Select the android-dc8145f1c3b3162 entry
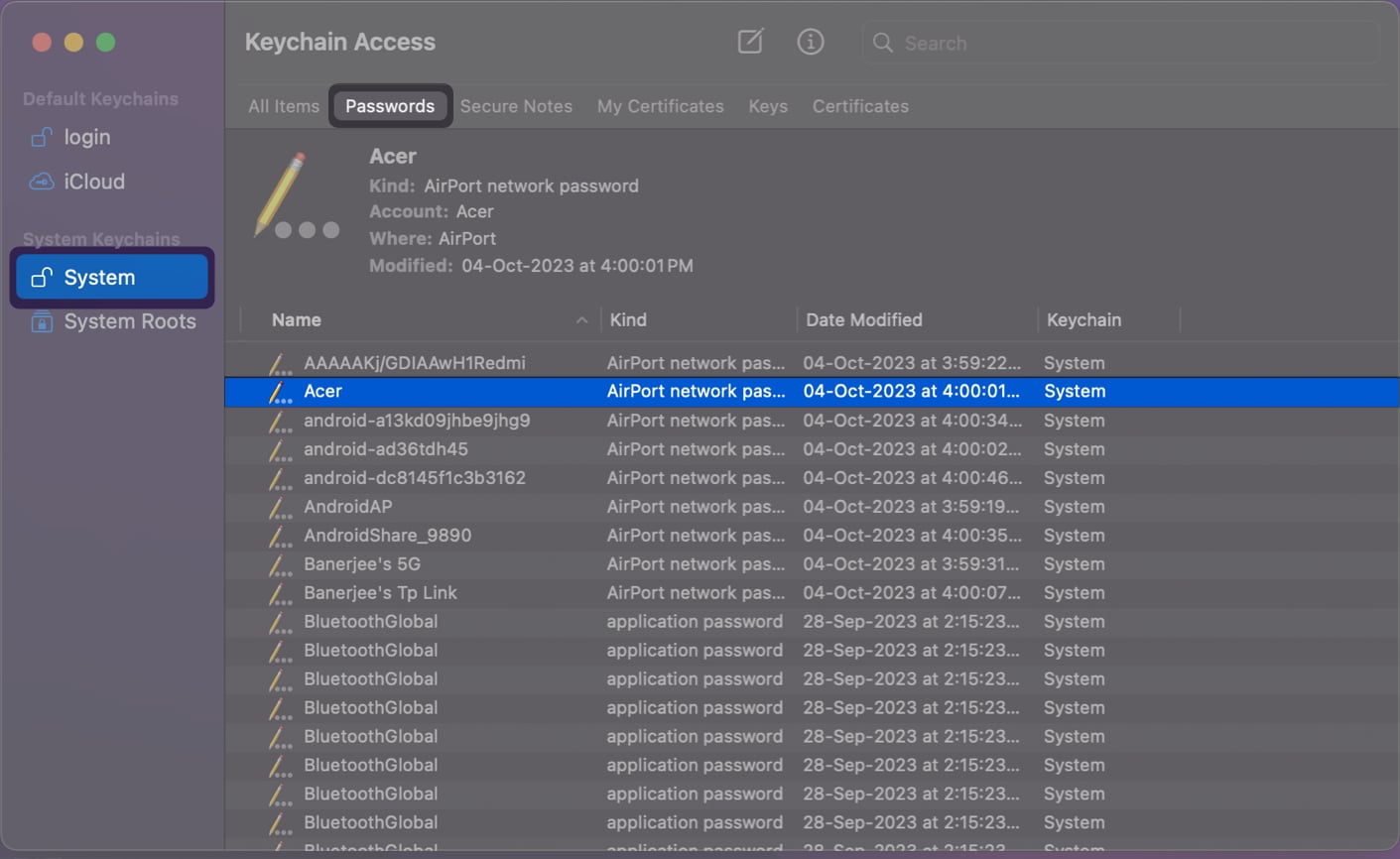 tap(415, 478)
